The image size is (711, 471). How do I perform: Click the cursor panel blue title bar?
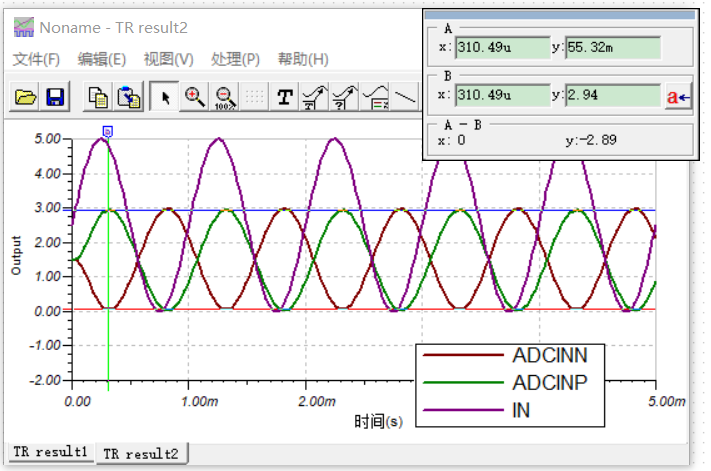560,15
